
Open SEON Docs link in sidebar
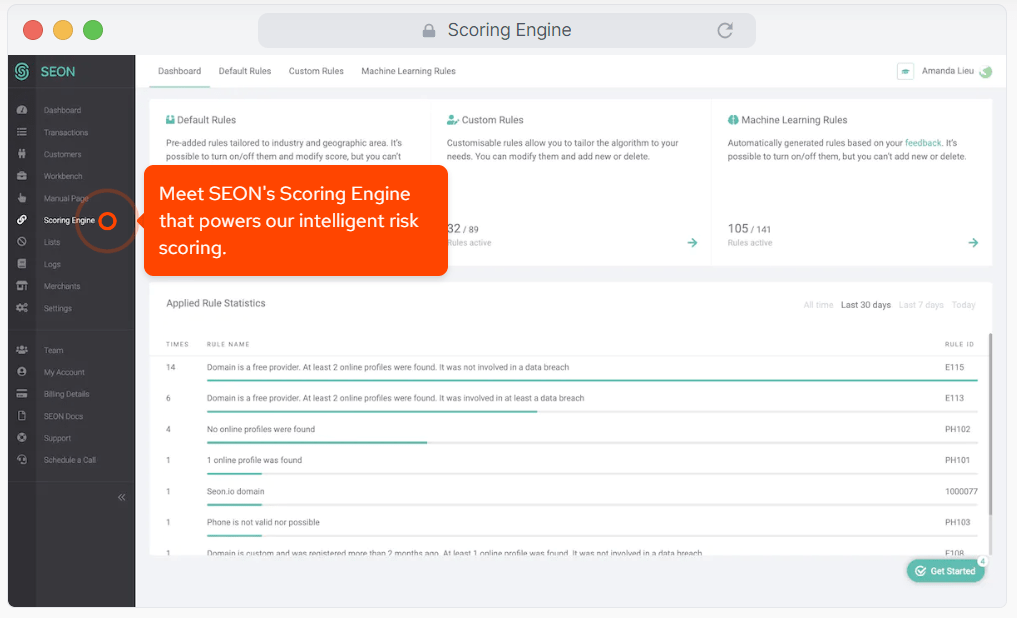pos(63,416)
